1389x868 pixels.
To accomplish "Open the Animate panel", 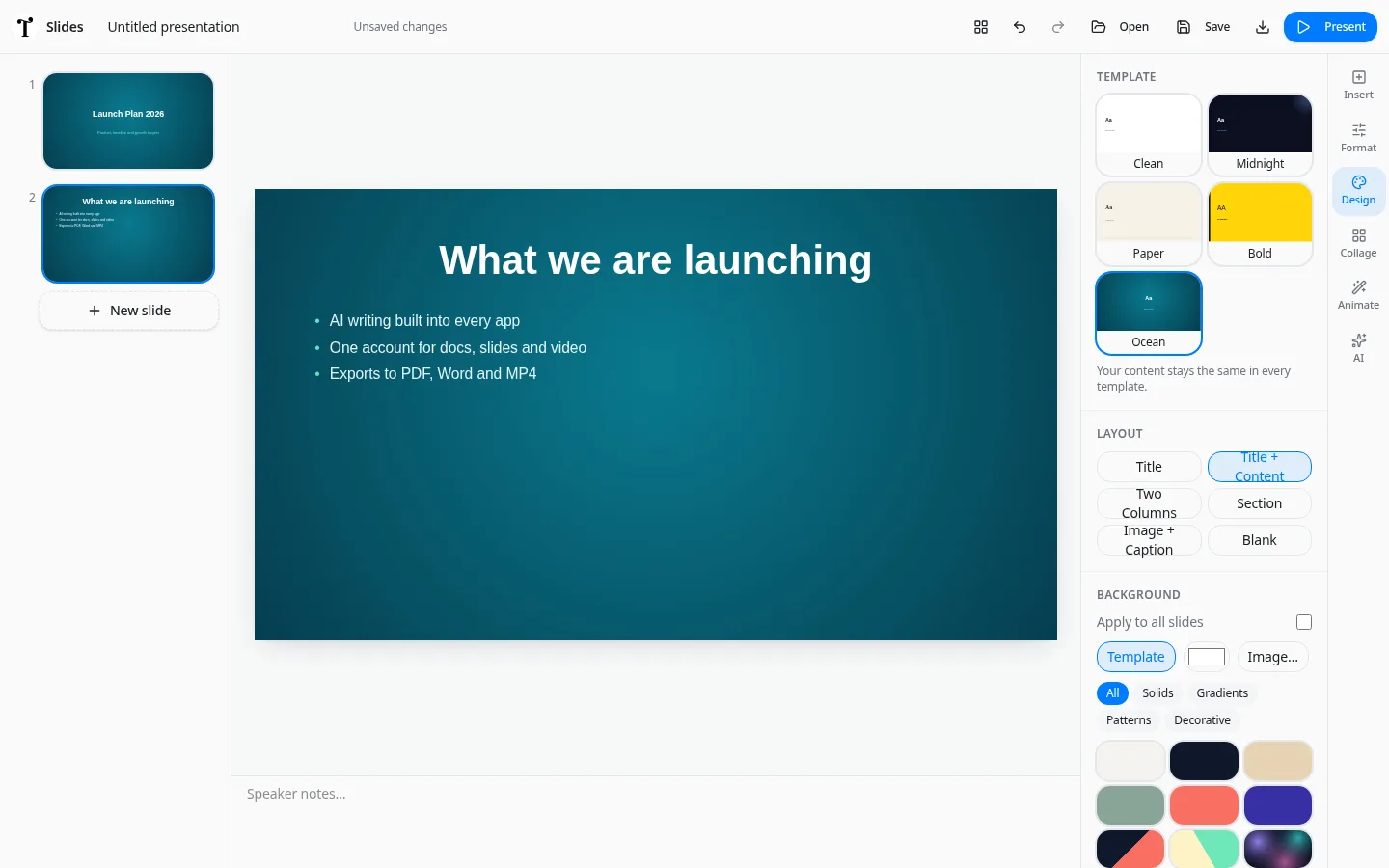I will pyautogui.click(x=1358, y=295).
